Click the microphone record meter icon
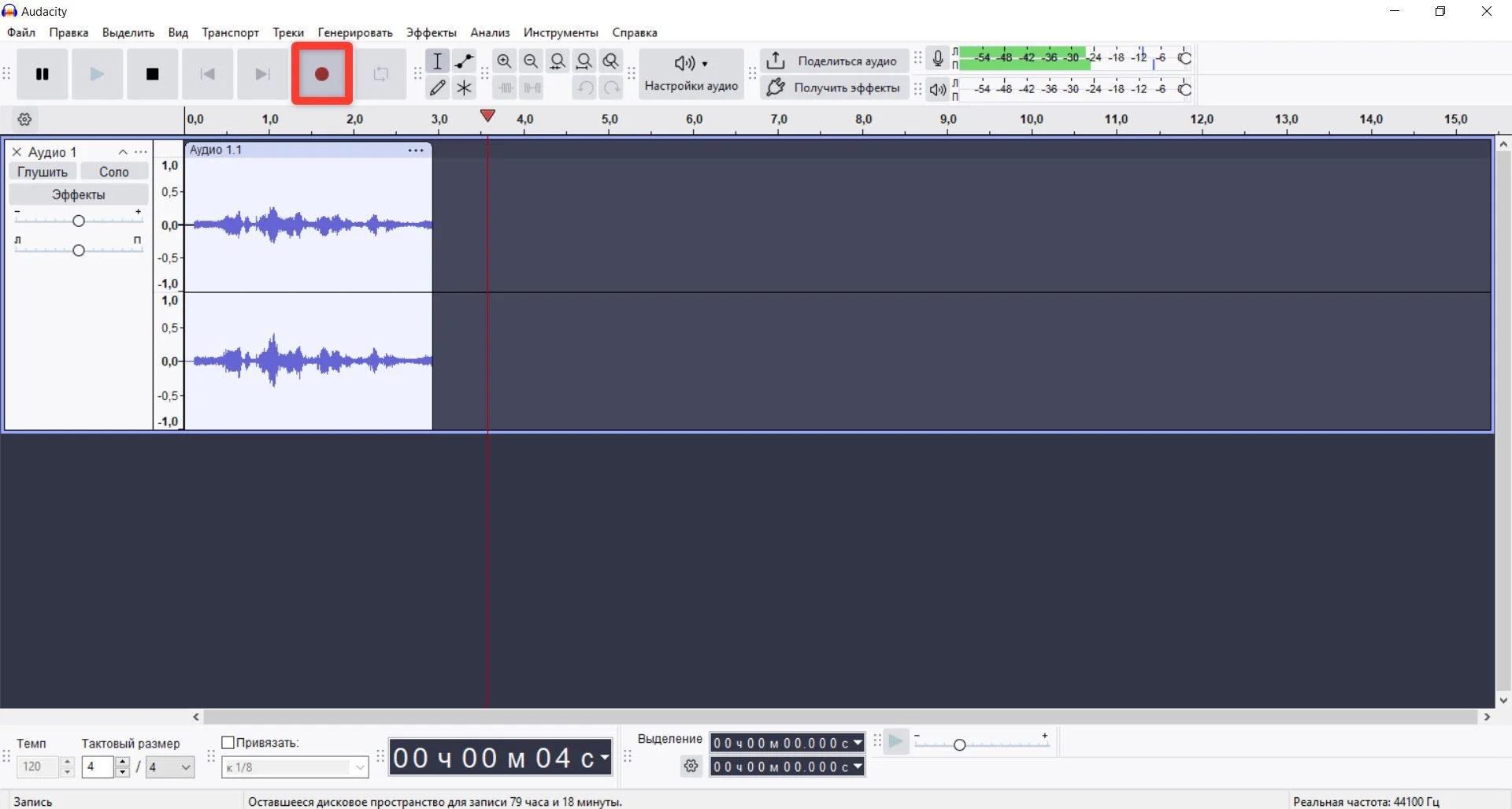The width and height of the screenshot is (1512, 809). click(x=937, y=58)
